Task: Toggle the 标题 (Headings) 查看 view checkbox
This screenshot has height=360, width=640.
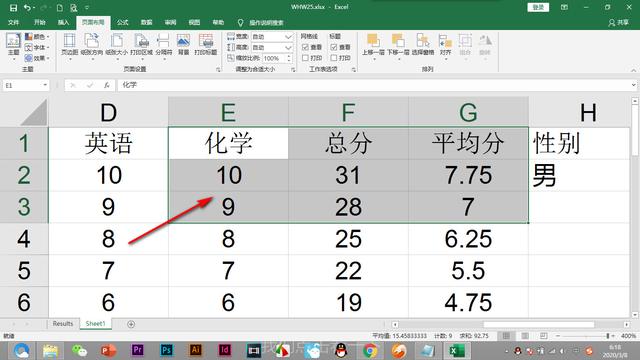Action: click(x=333, y=47)
